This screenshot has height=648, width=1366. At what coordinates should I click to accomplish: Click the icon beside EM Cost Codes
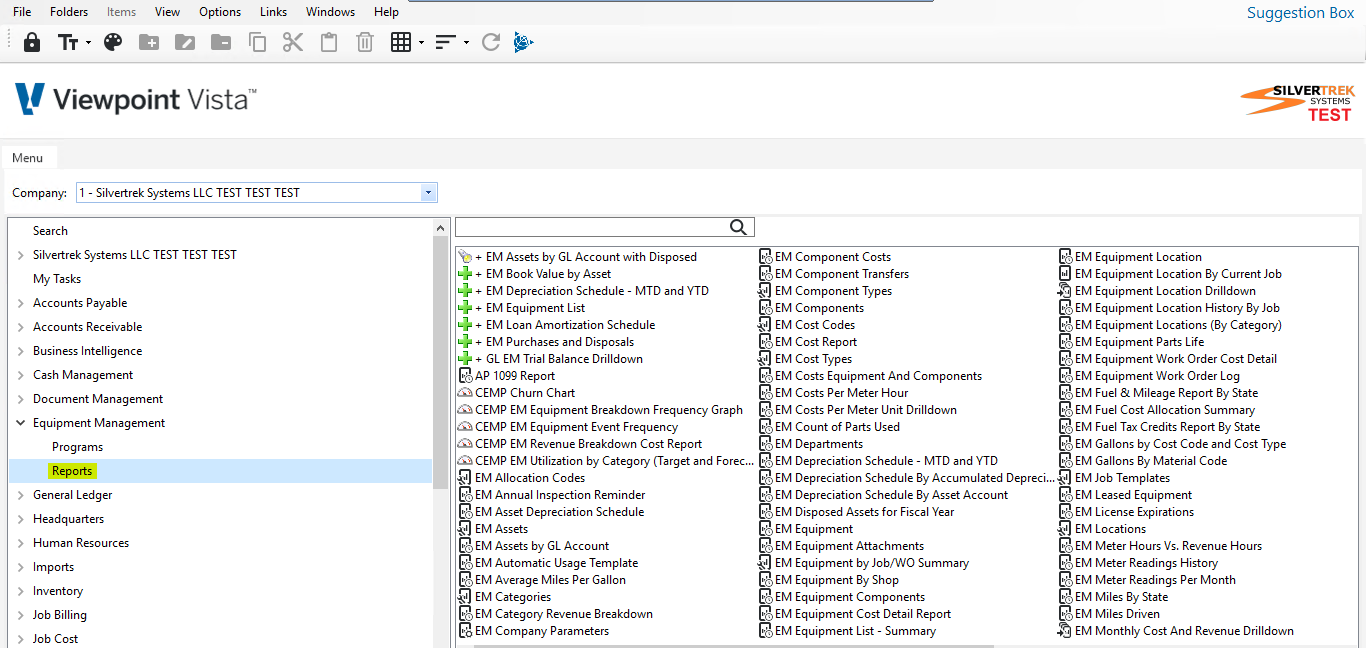click(765, 325)
